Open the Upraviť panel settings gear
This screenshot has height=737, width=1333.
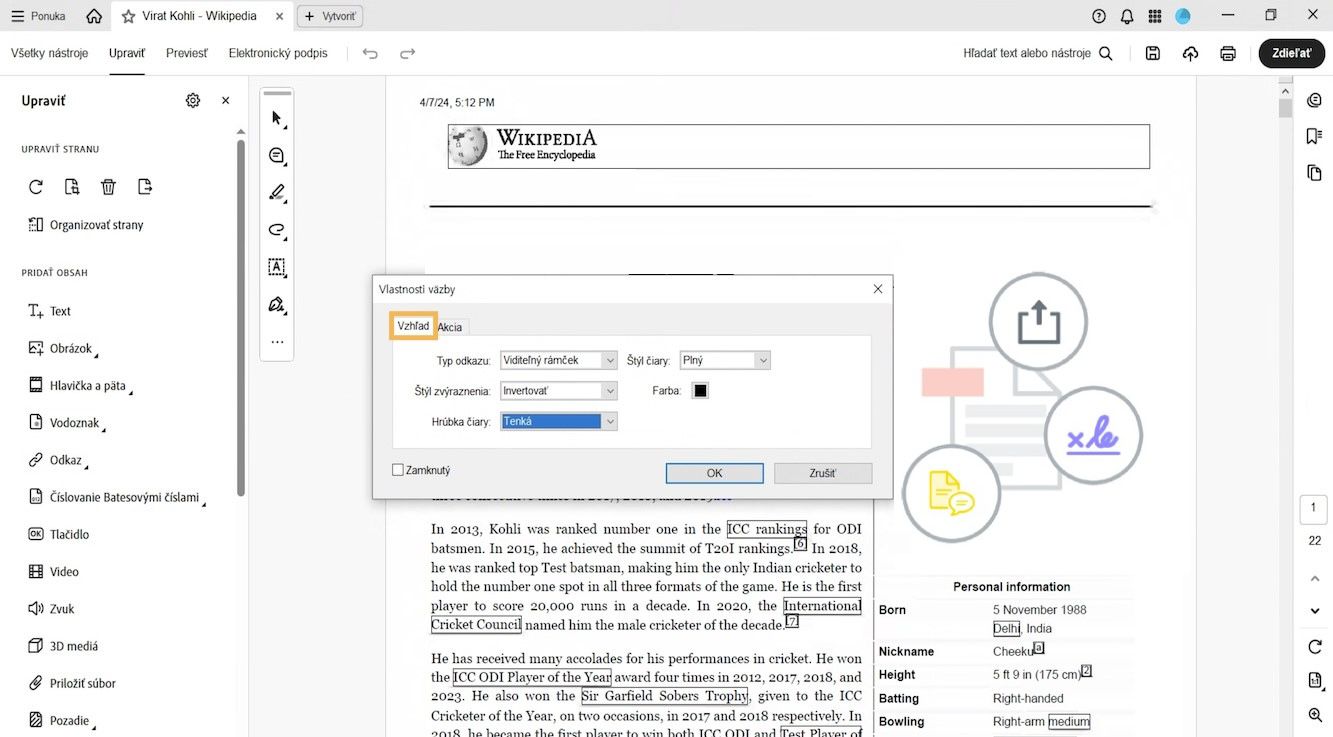(x=193, y=101)
